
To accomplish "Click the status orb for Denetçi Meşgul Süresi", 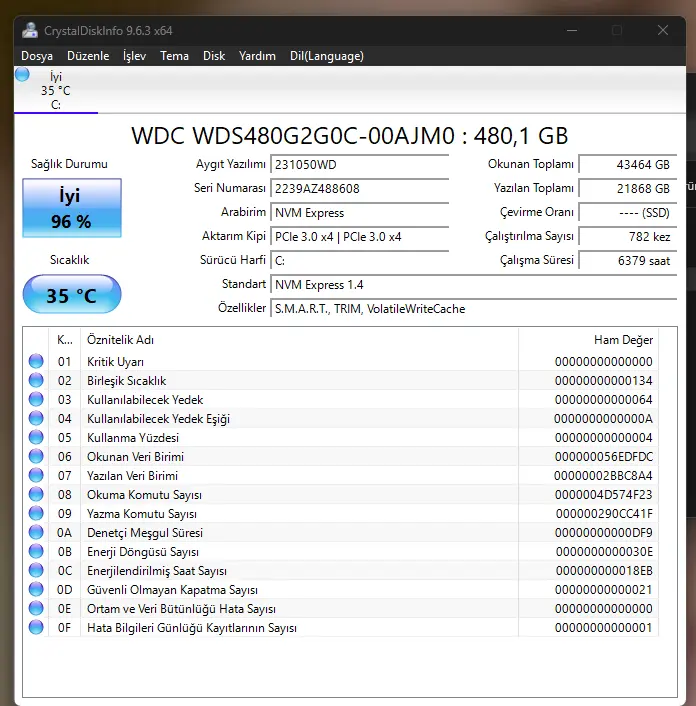I will pos(36,532).
